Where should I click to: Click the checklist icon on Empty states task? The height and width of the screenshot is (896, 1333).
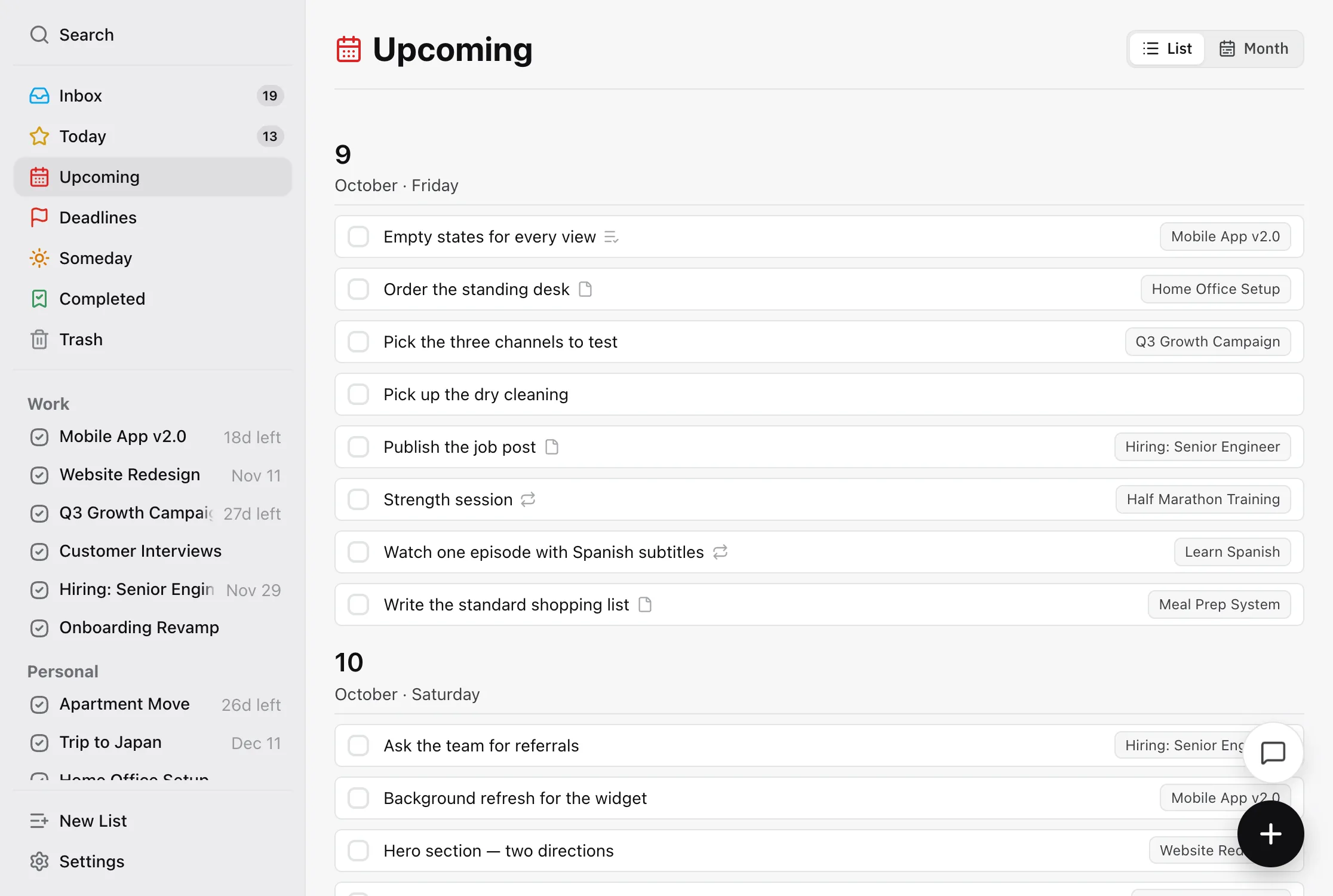(611, 237)
